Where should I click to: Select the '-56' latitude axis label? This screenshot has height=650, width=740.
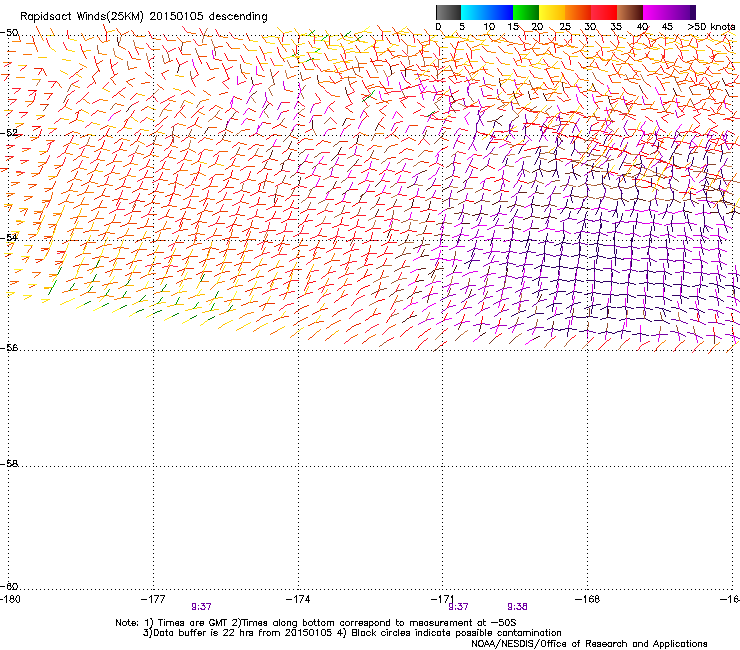point(9,347)
